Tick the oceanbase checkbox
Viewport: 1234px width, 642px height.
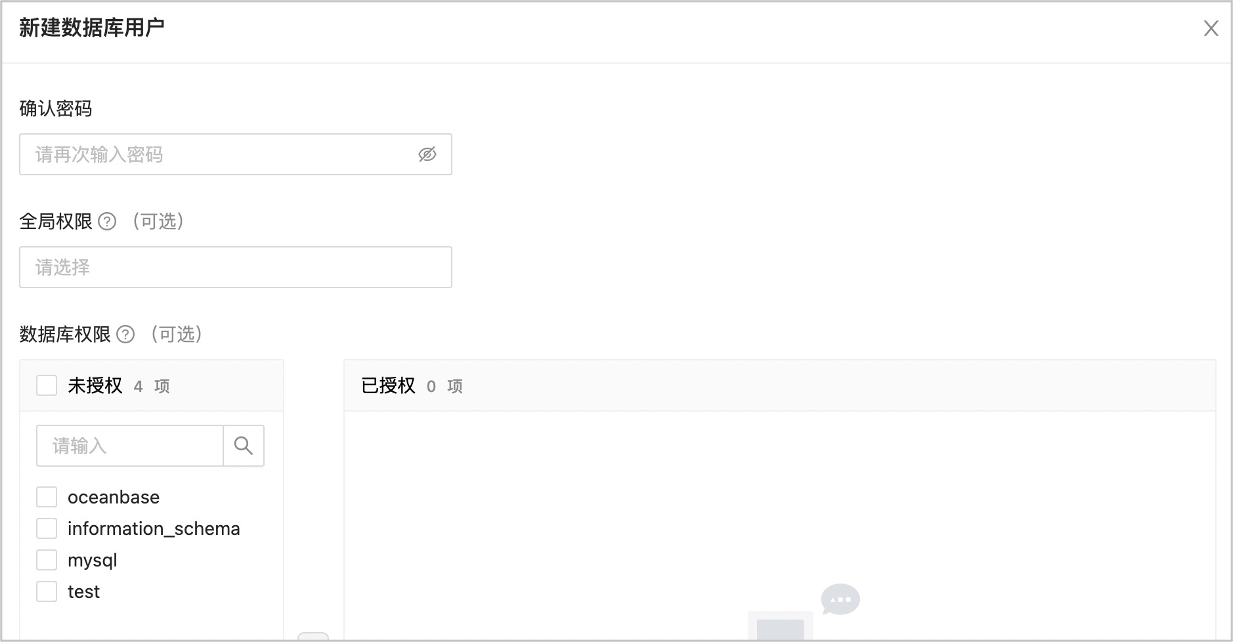pyautogui.click(x=46, y=497)
